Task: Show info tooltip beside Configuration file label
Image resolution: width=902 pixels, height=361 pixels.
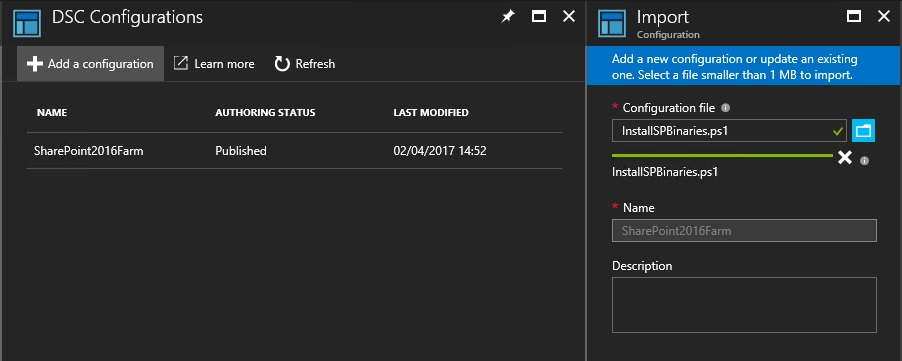Action: (x=725, y=107)
